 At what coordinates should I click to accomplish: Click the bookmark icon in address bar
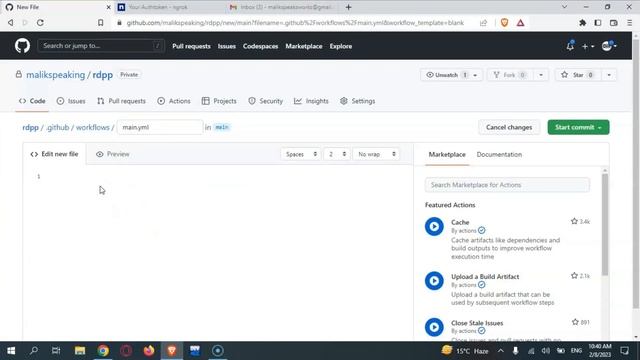100,23
